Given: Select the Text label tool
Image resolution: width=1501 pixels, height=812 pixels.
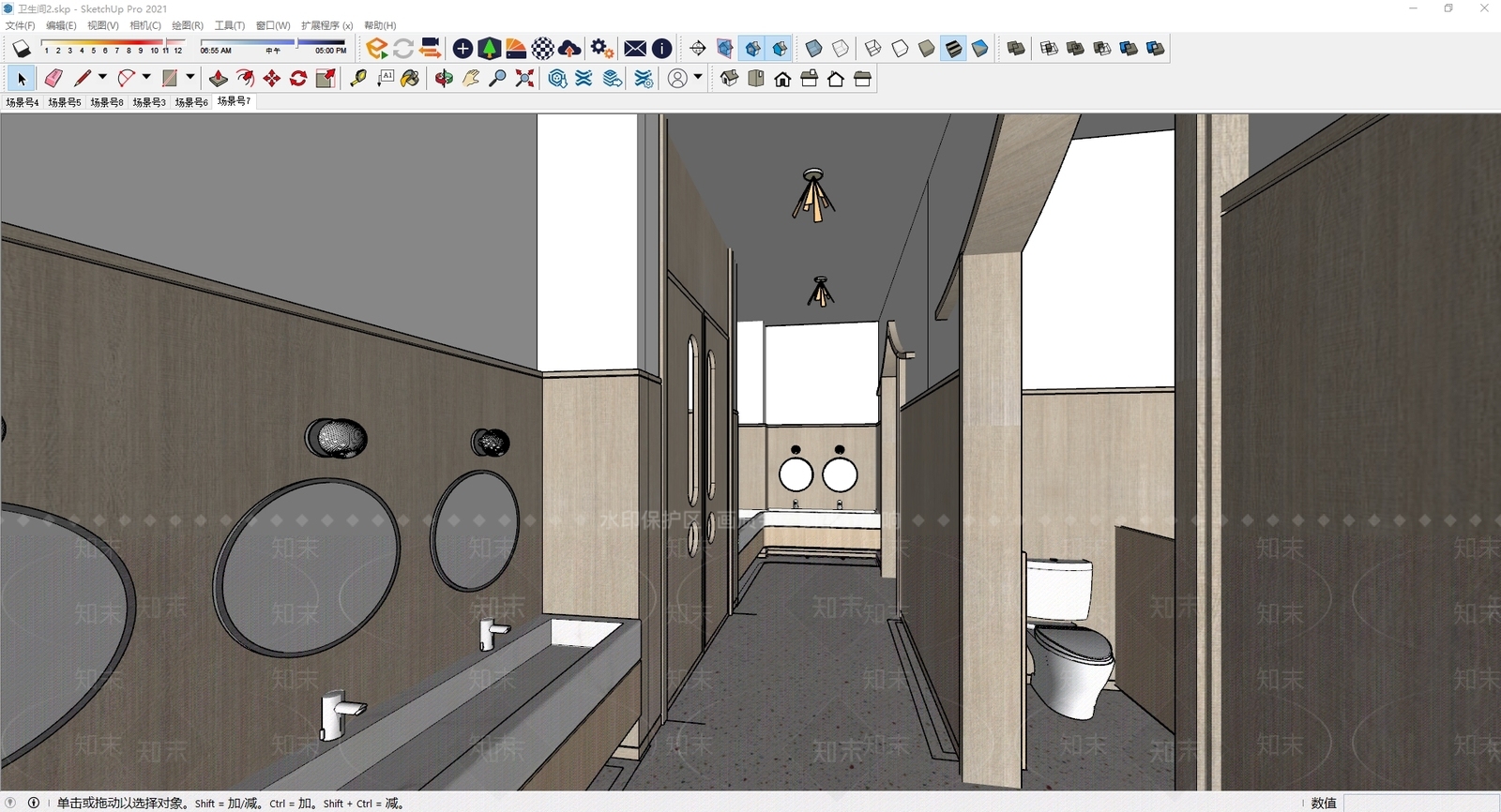Looking at the screenshot, I should 386,79.
